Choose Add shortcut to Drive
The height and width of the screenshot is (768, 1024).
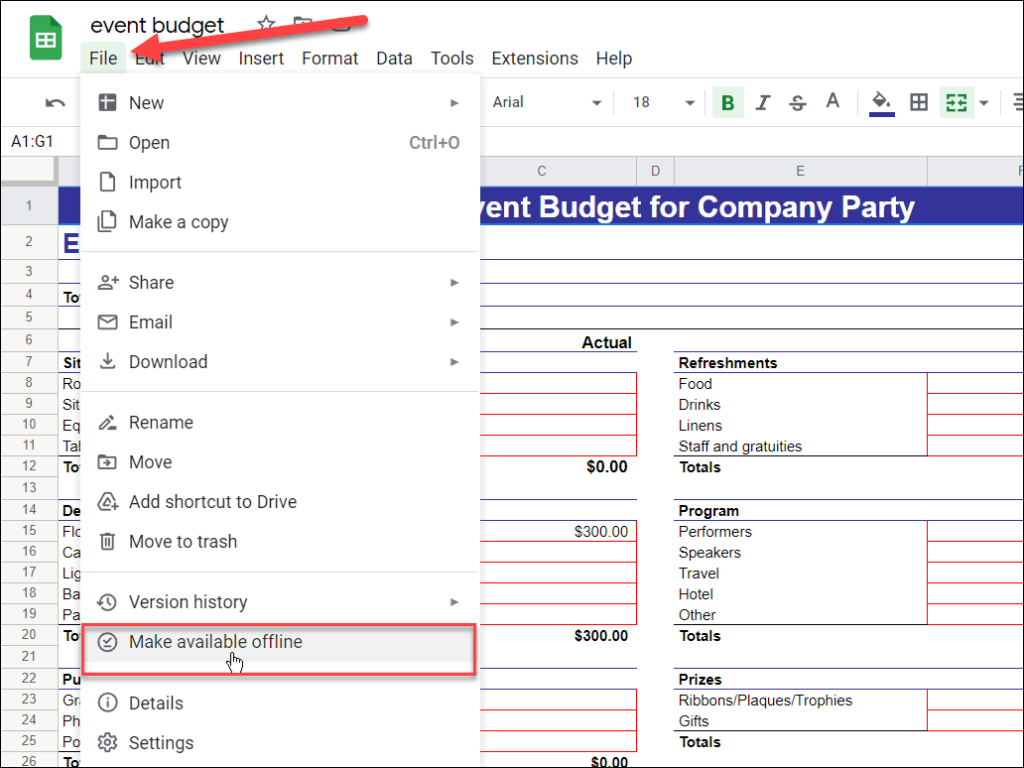[280, 502]
